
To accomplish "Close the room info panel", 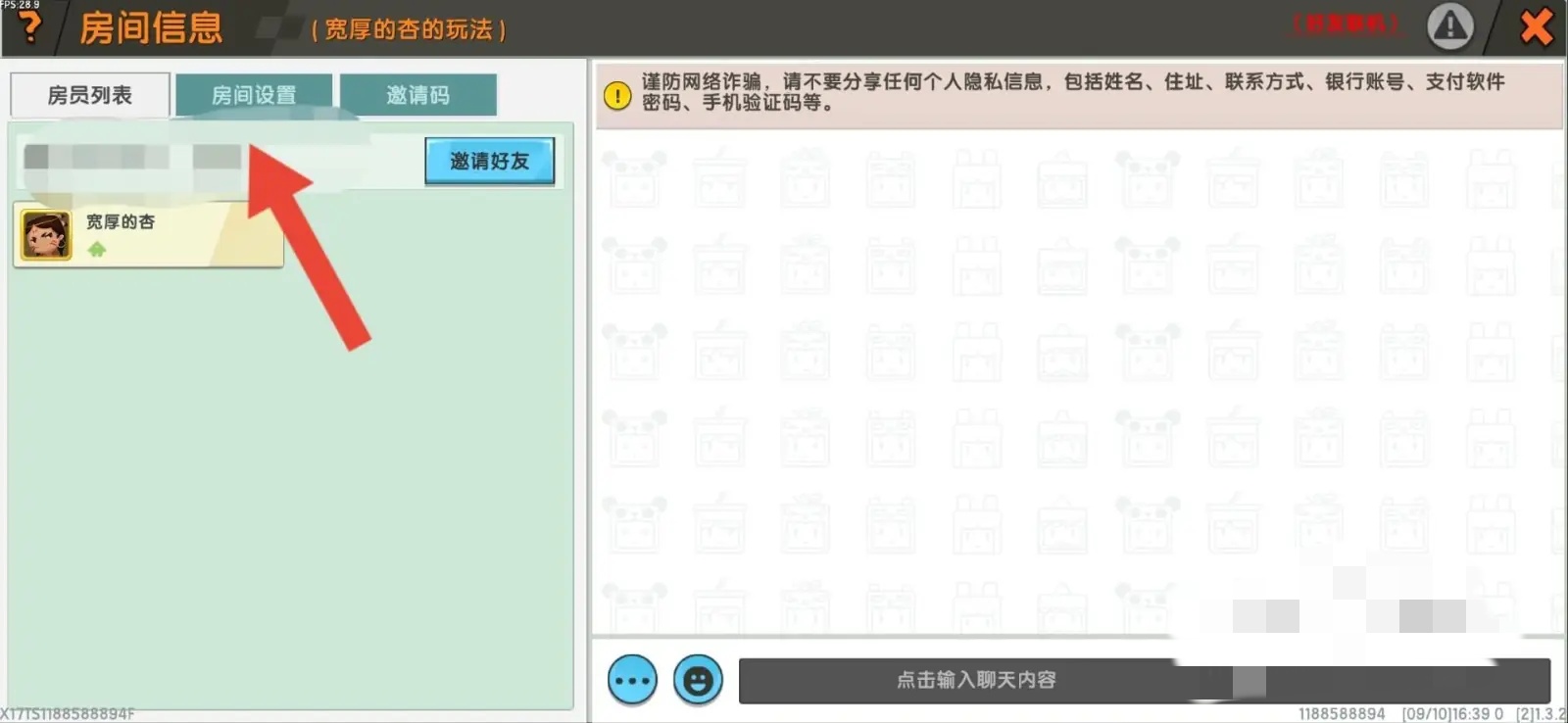I will [x=1536, y=26].
